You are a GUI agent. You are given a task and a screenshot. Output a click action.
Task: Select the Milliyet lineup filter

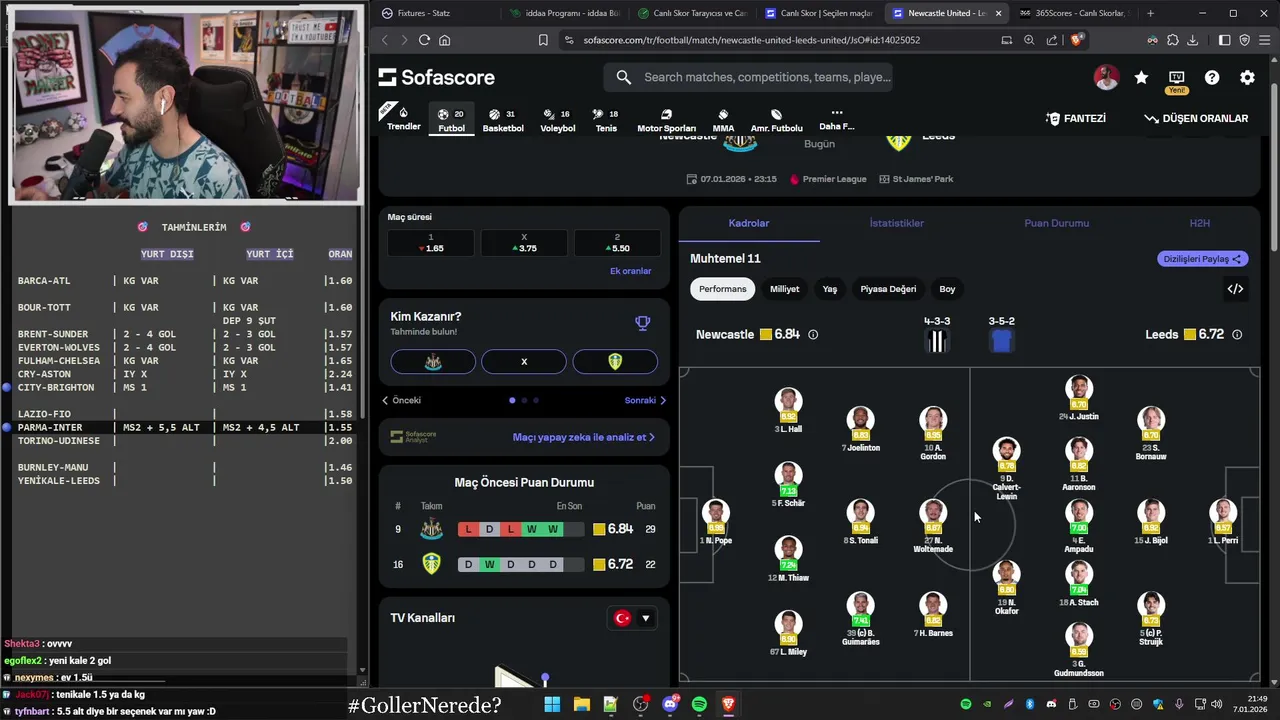tap(784, 289)
